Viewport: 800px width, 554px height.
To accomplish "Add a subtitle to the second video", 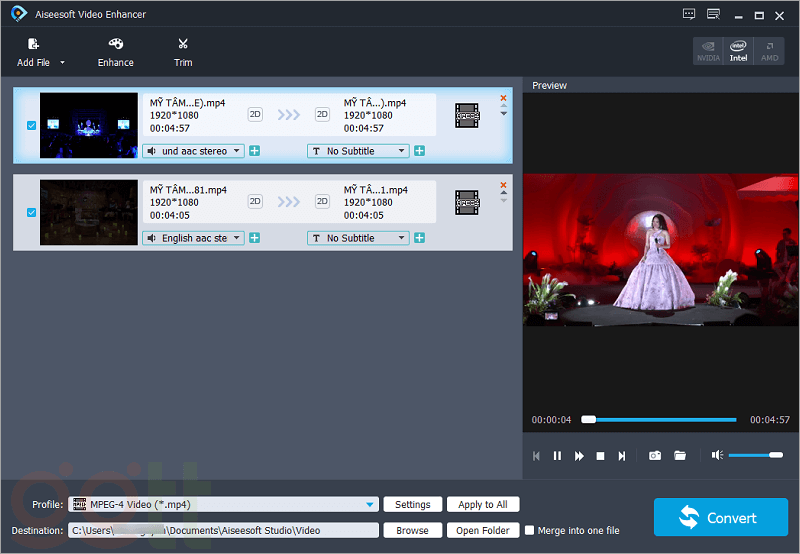I will coord(419,238).
